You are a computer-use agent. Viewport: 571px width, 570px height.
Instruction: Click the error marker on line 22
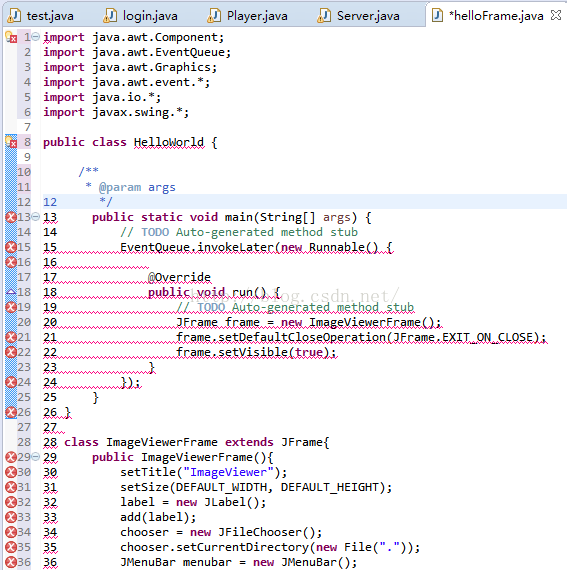click(11, 352)
